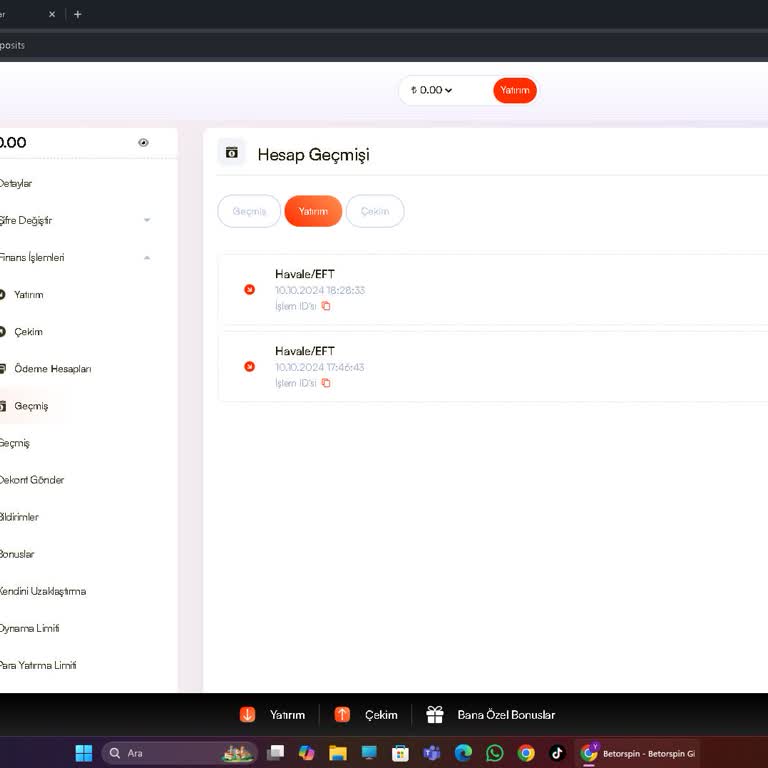The width and height of the screenshot is (768, 768).
Task: Select the Yatırım history tab
Action: (313, 211)
